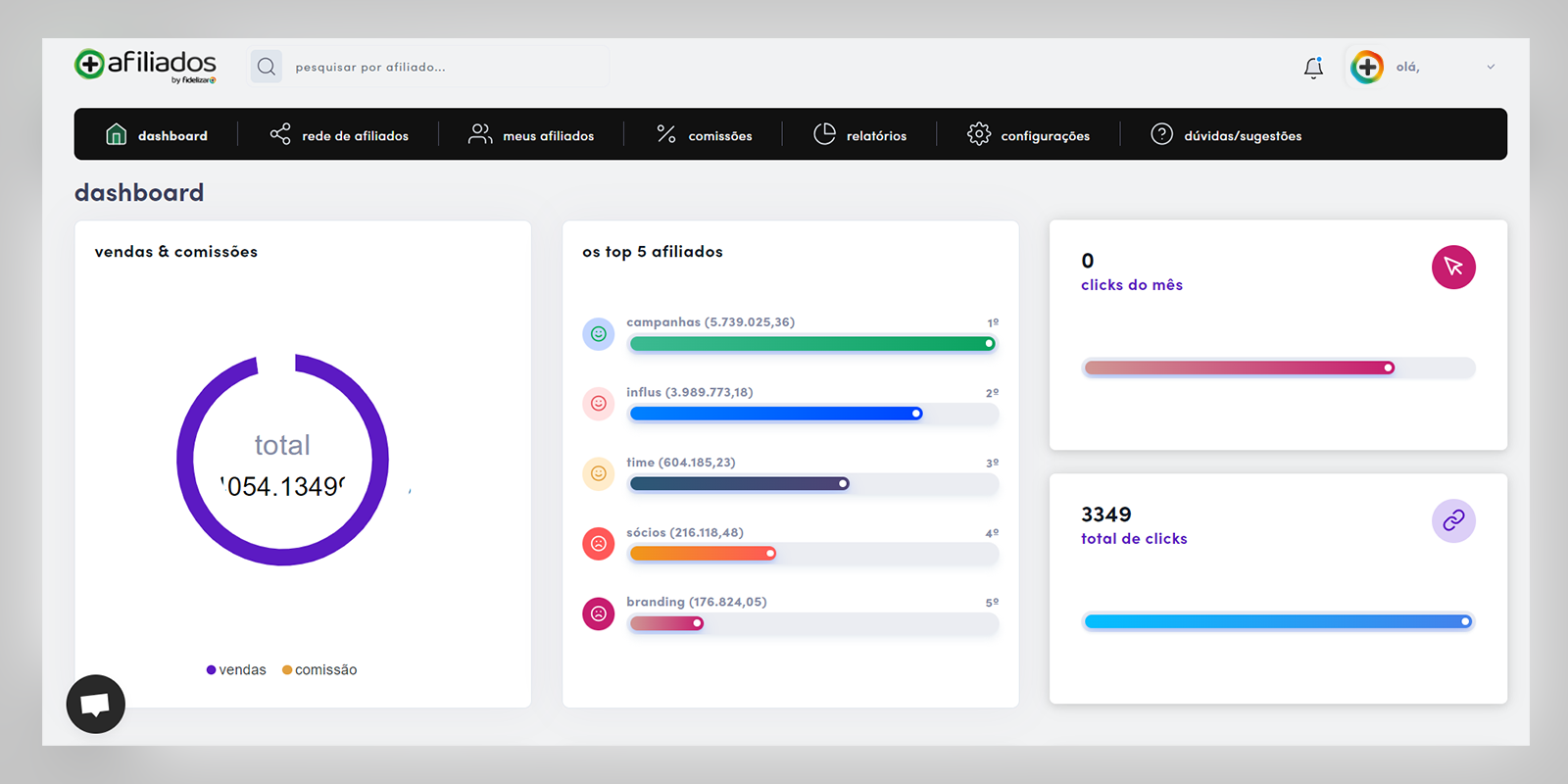
Task: Open the relatórios menu item
Action: 859,135
